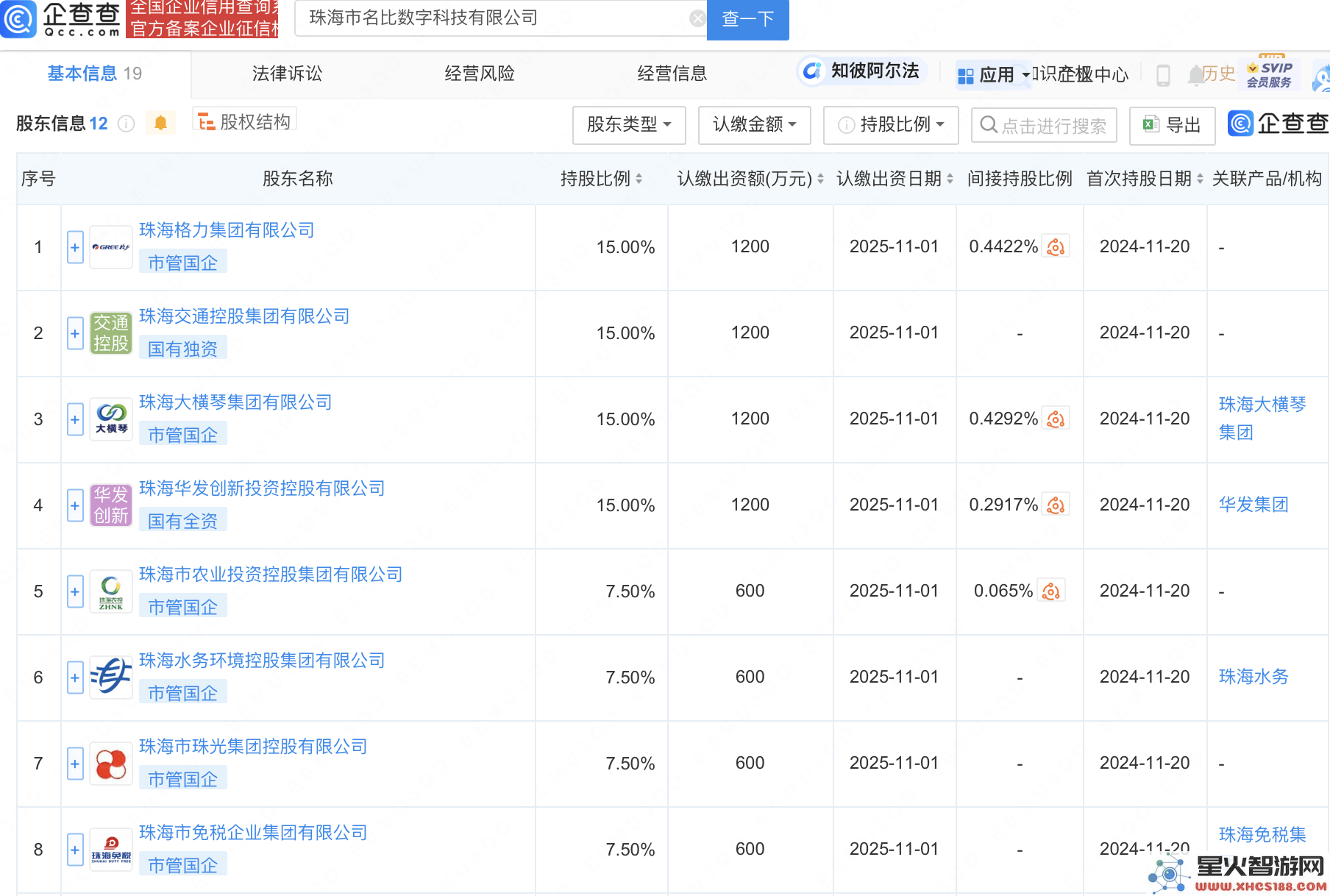Expand row for 珠海华发创新投资控股有限公司
Screen dimensions: 1330x896
pyautogui.click(x=75, y=506)
